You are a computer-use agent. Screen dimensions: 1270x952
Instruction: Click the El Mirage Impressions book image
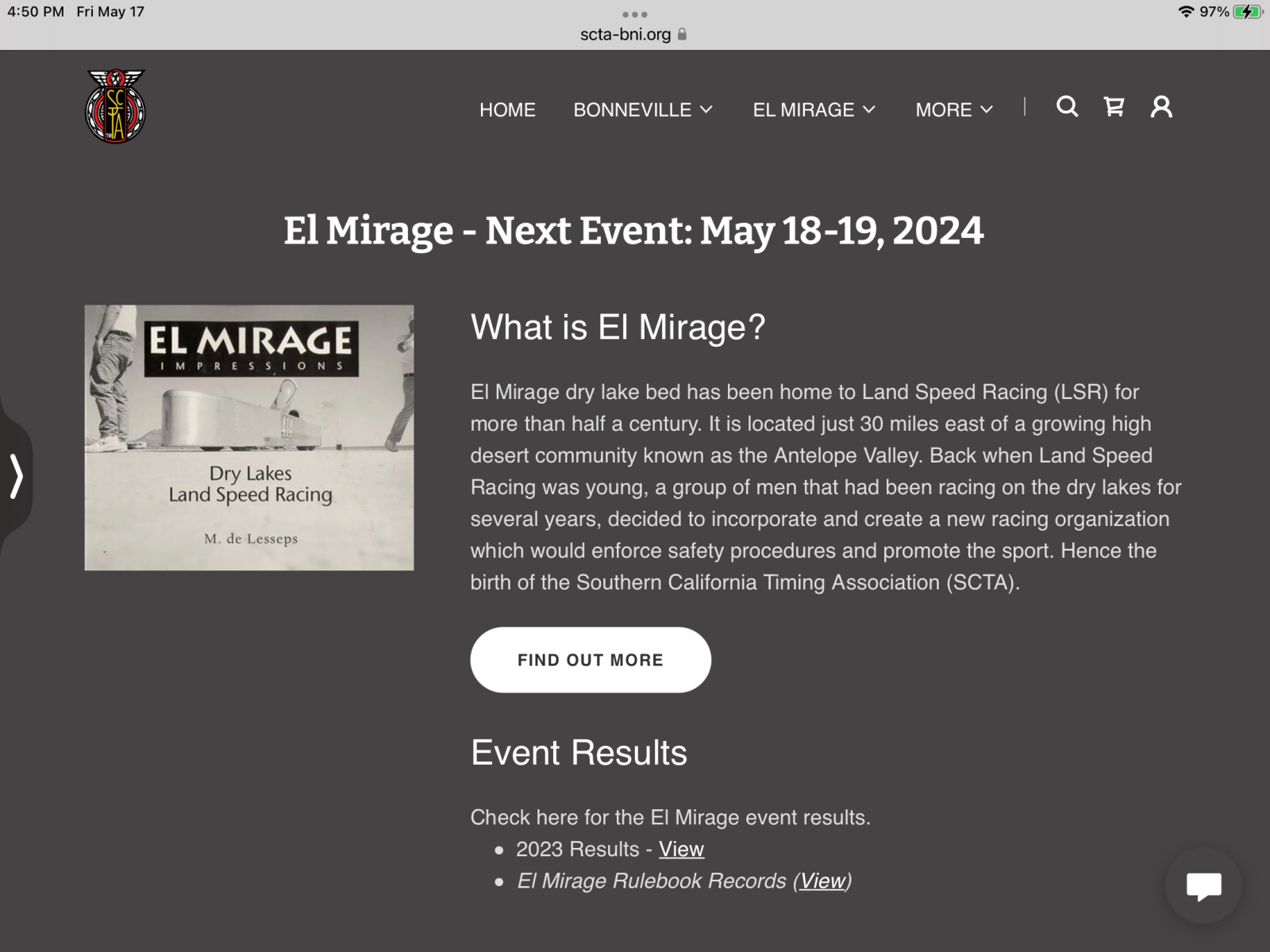pos(249,437)
